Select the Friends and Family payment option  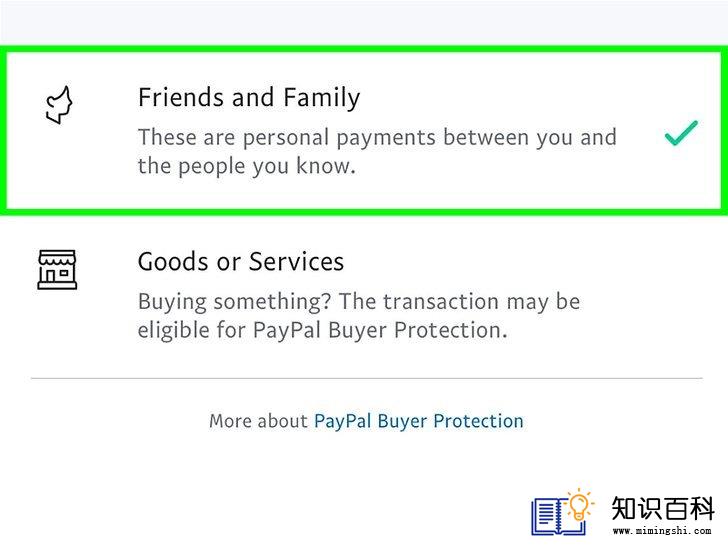364,130
